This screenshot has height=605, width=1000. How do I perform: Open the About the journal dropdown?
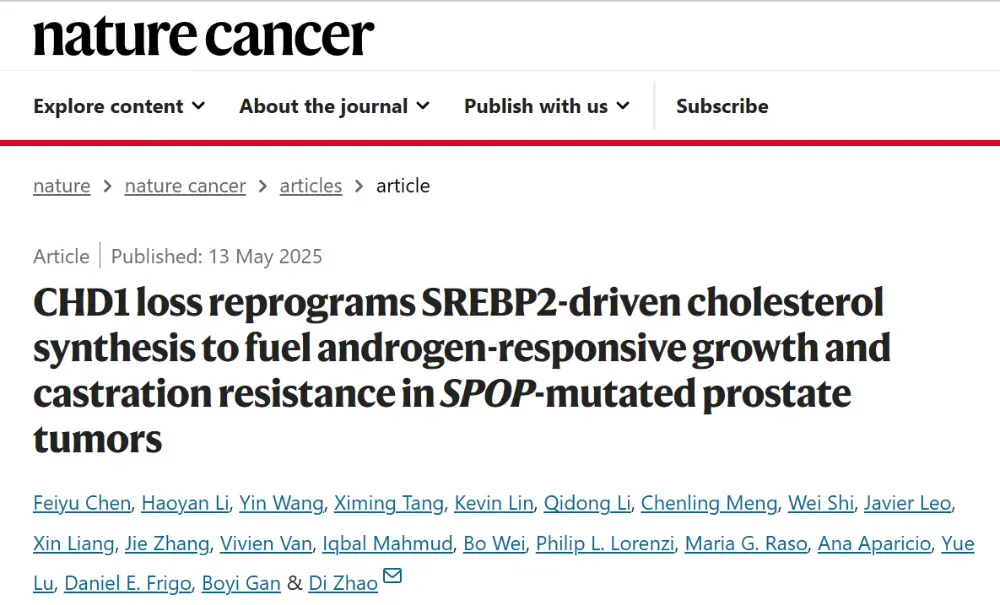(x=334, y=106)
